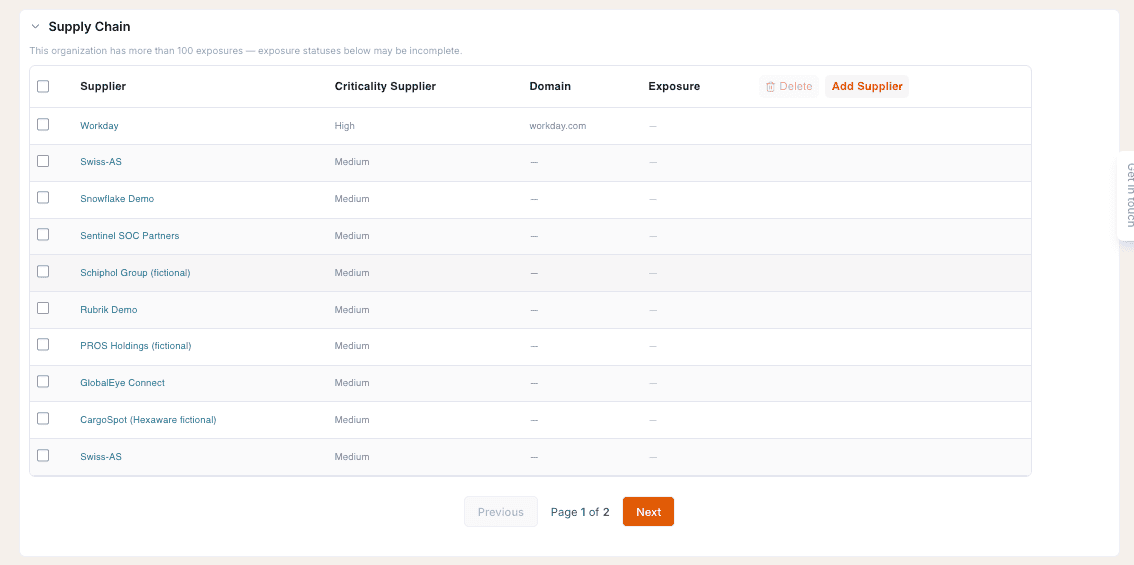
Task: Open Schiphol Group (fictional) supplier link
Action: click(x=135, y=273)
